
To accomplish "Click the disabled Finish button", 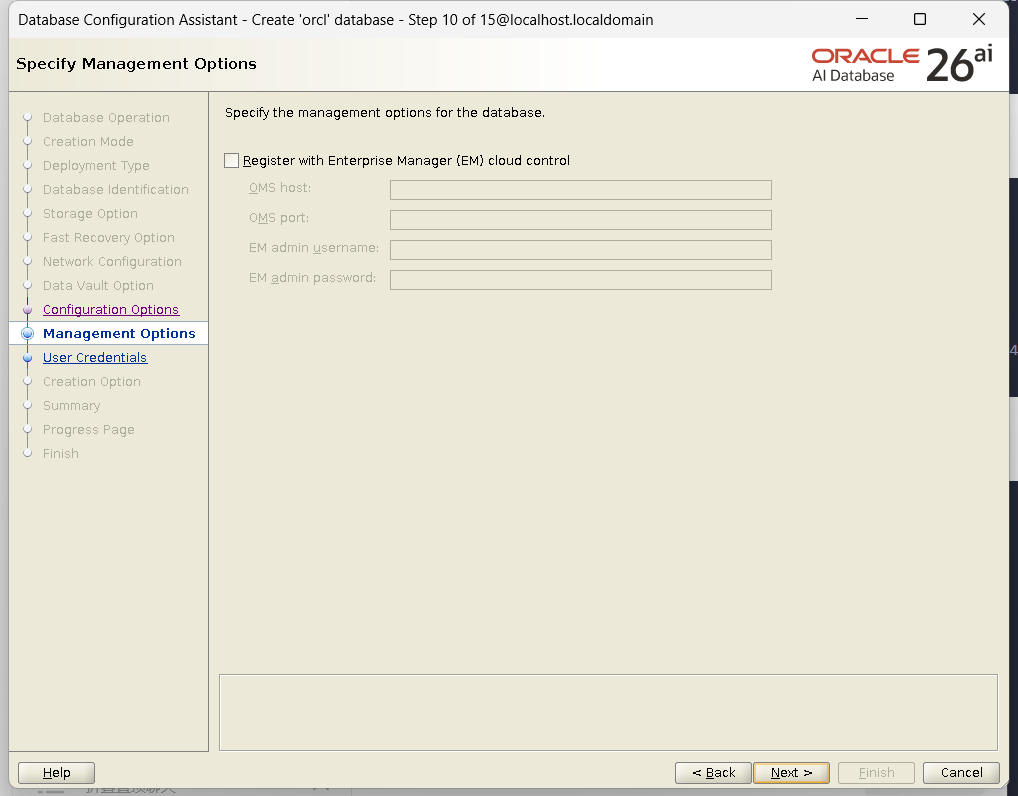I will click(x=876, y=773).
